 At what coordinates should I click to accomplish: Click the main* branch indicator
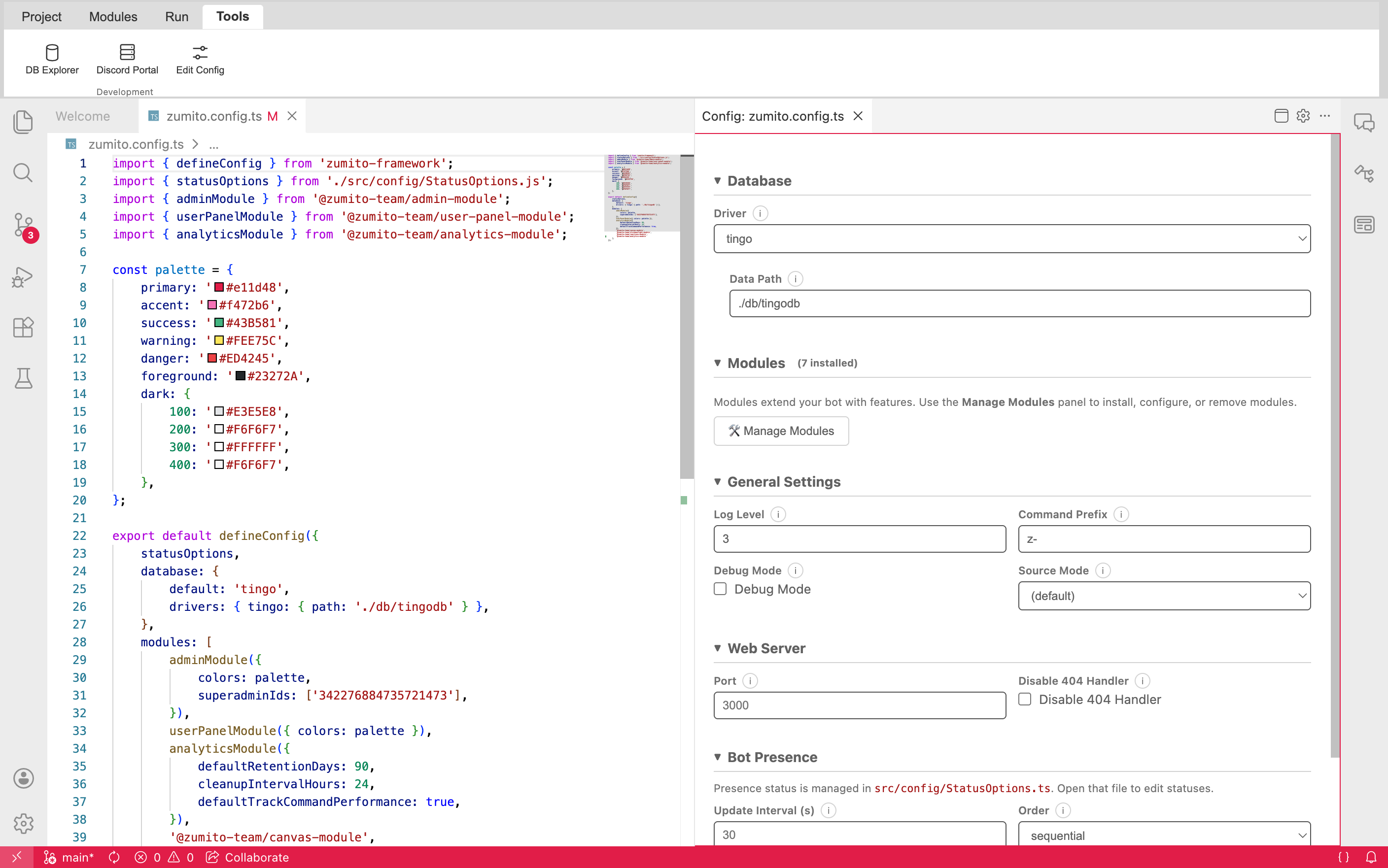(69, 857)
